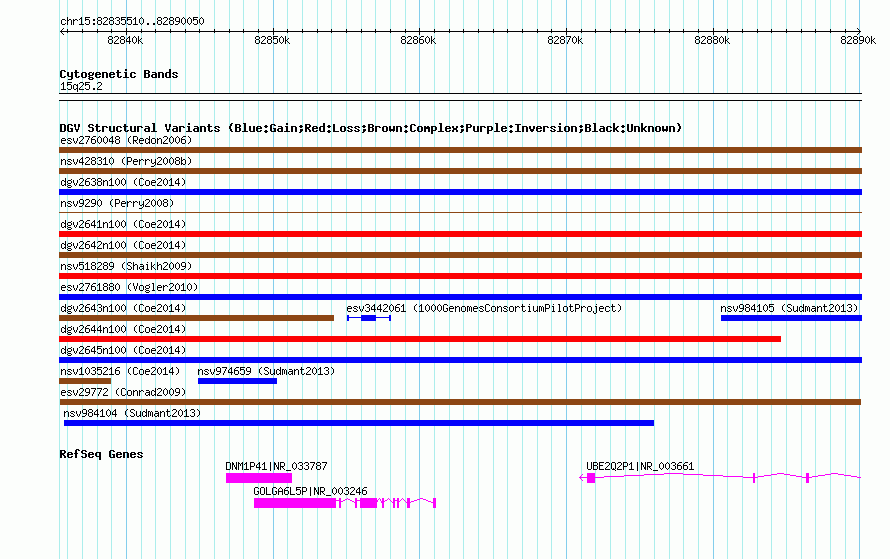
Task: Click the brown bar below nsv428310
Action: [x=460, y=171]
